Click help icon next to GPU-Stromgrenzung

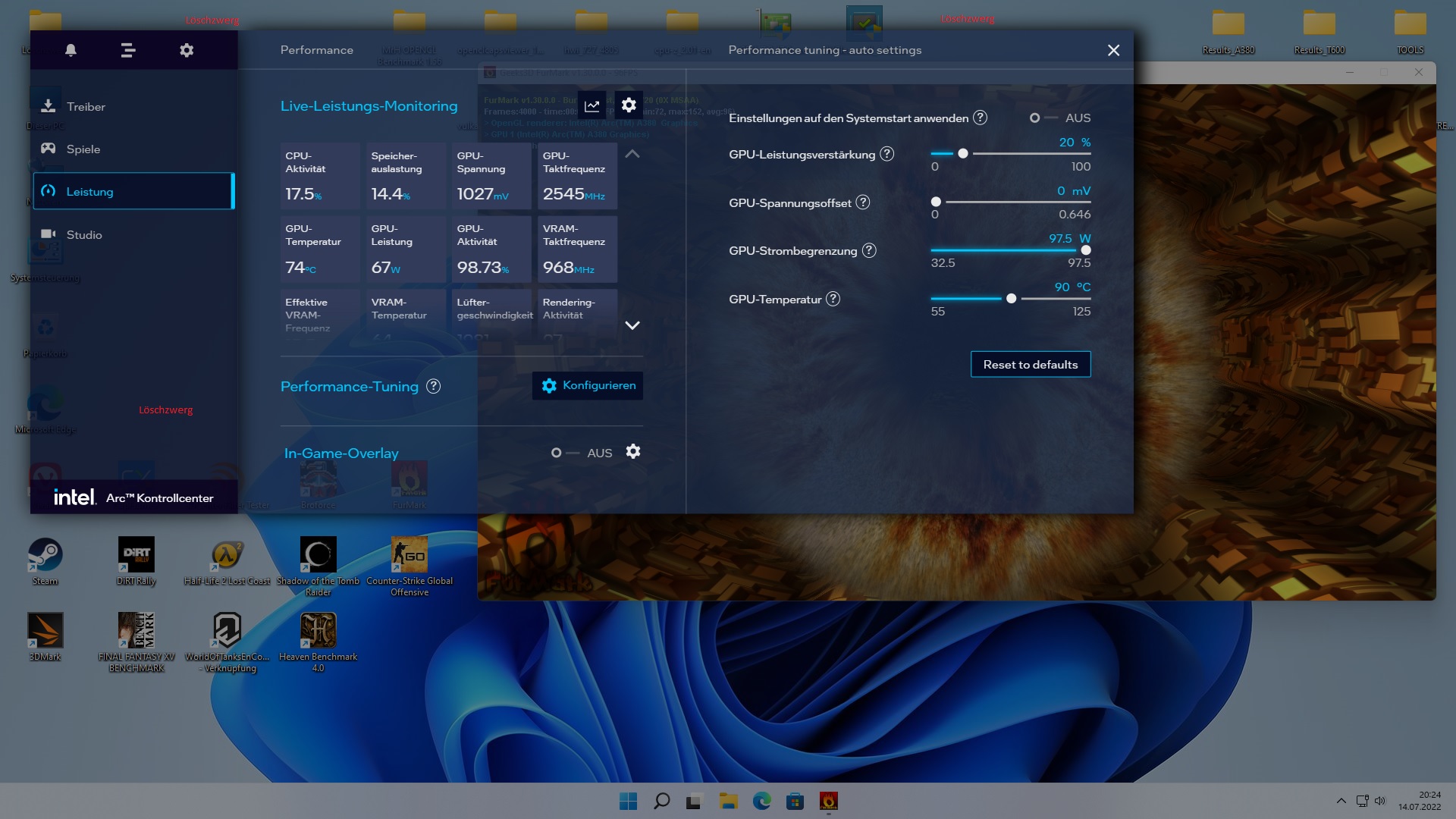[x=869, y=250]
